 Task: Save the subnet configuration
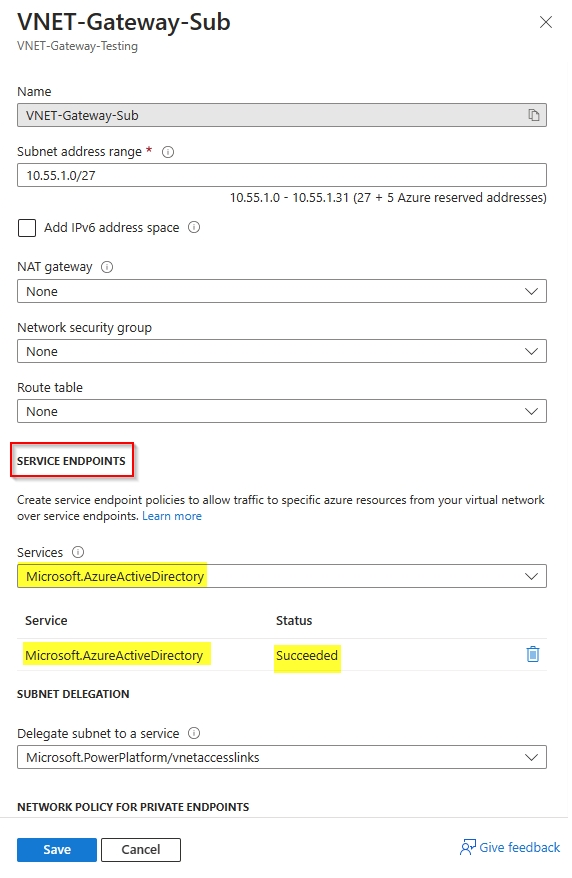[x=57, y=849]
